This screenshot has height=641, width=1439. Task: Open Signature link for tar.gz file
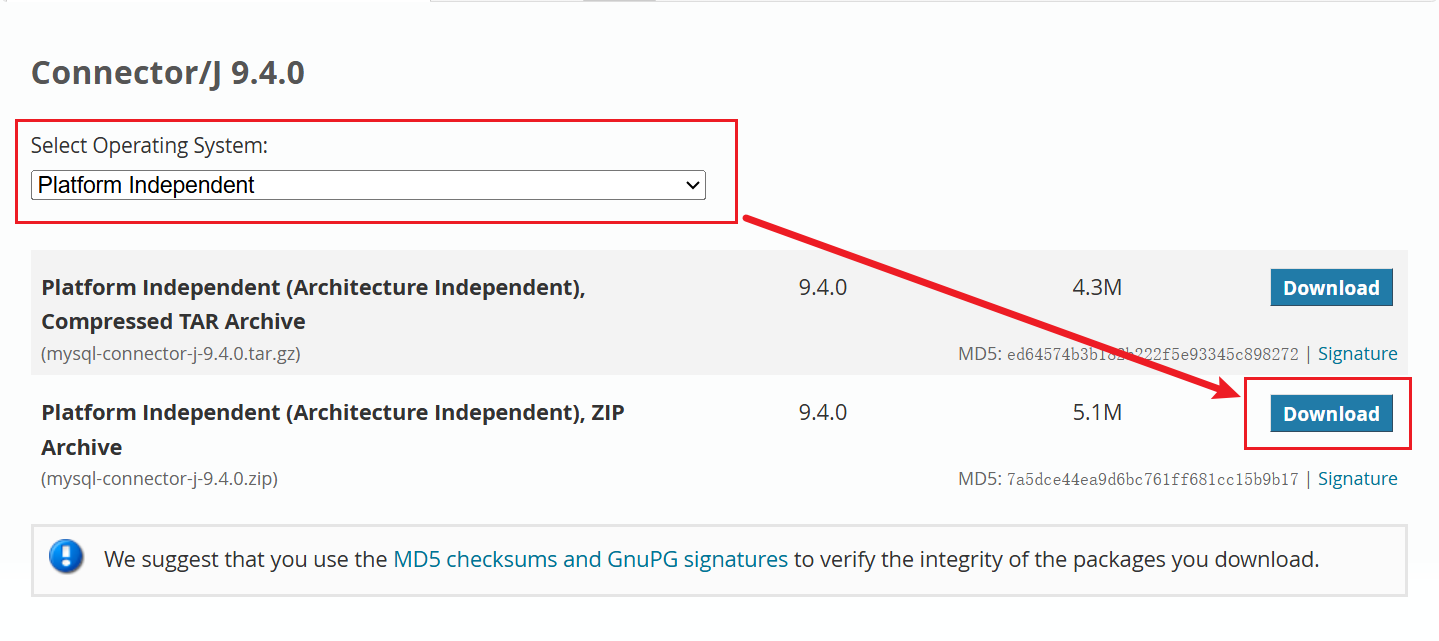click(1357, 353)
